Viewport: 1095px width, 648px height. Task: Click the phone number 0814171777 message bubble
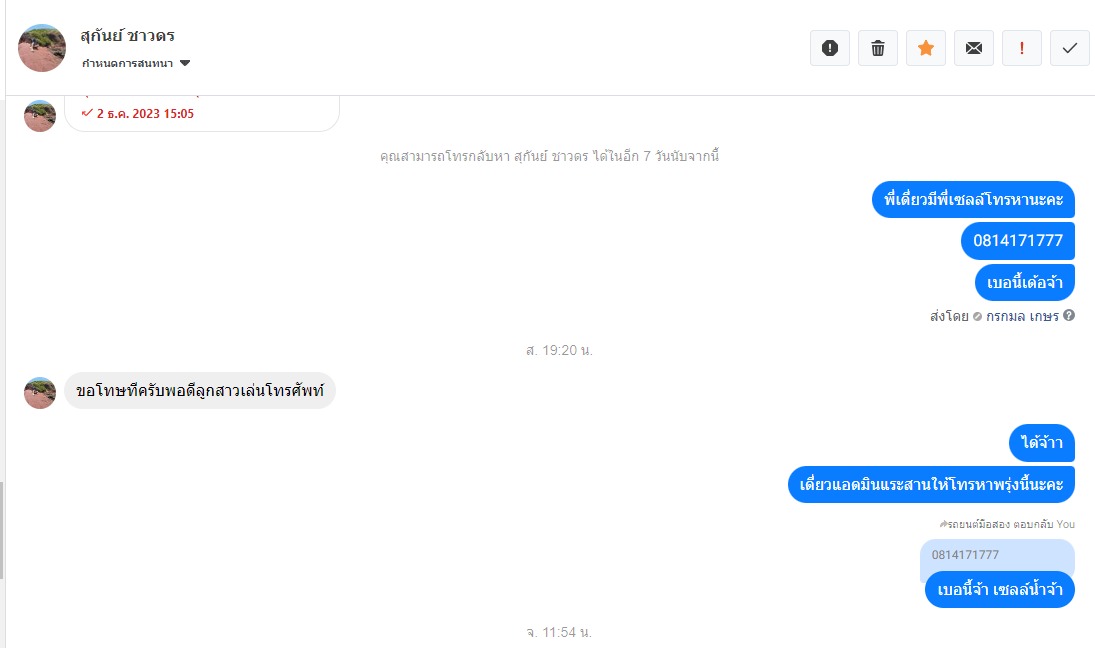pyautogui.click(x=1017, y=241)
